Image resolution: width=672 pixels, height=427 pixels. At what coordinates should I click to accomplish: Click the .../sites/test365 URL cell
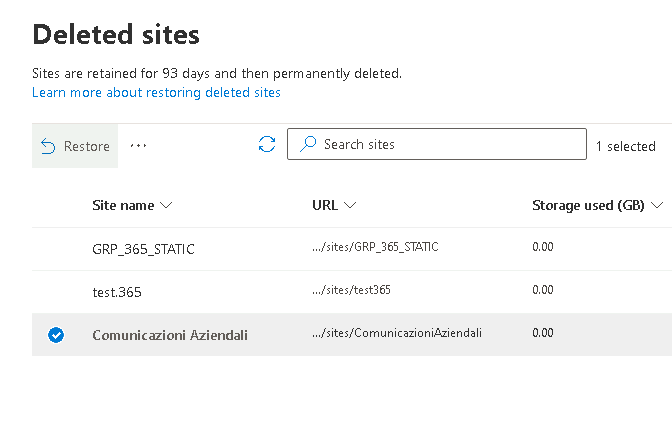click(x=351, y=290)
